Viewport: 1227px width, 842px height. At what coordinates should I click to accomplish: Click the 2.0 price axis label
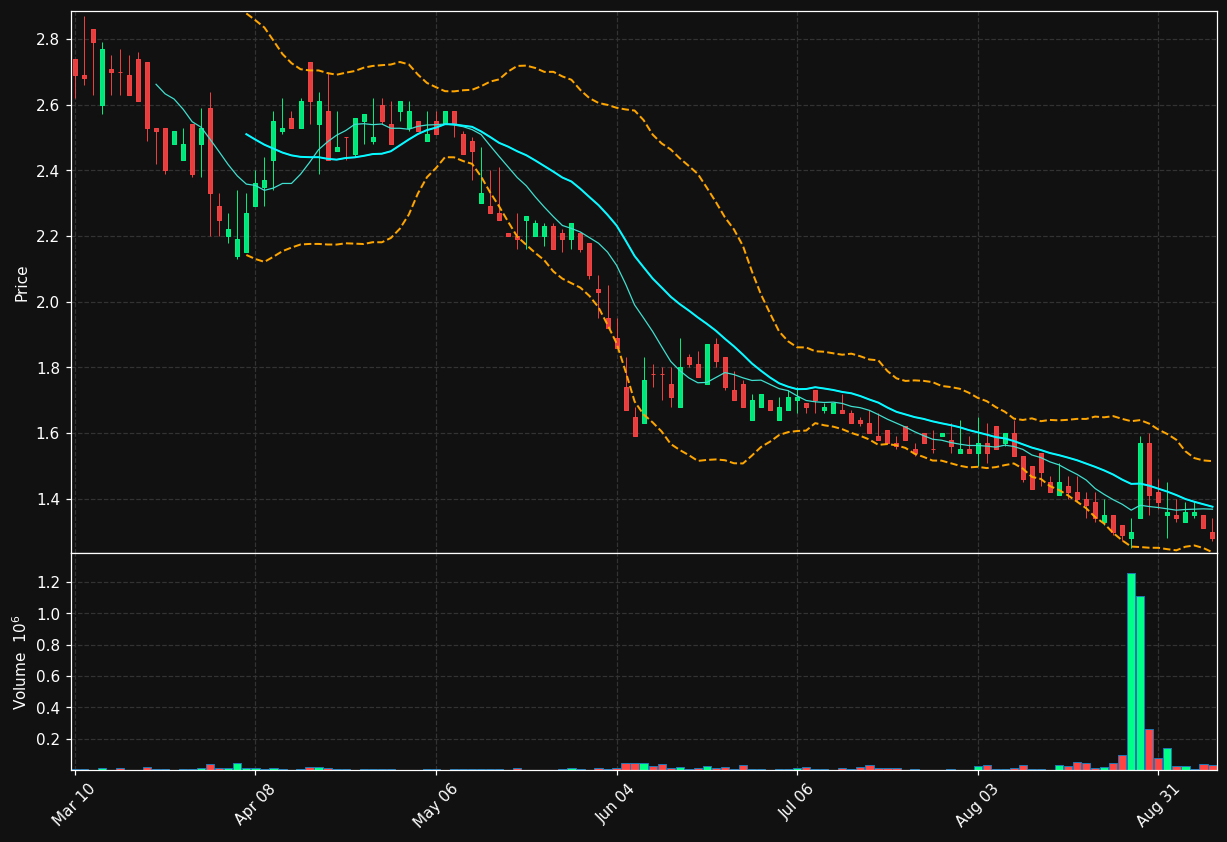click(47, 302)
